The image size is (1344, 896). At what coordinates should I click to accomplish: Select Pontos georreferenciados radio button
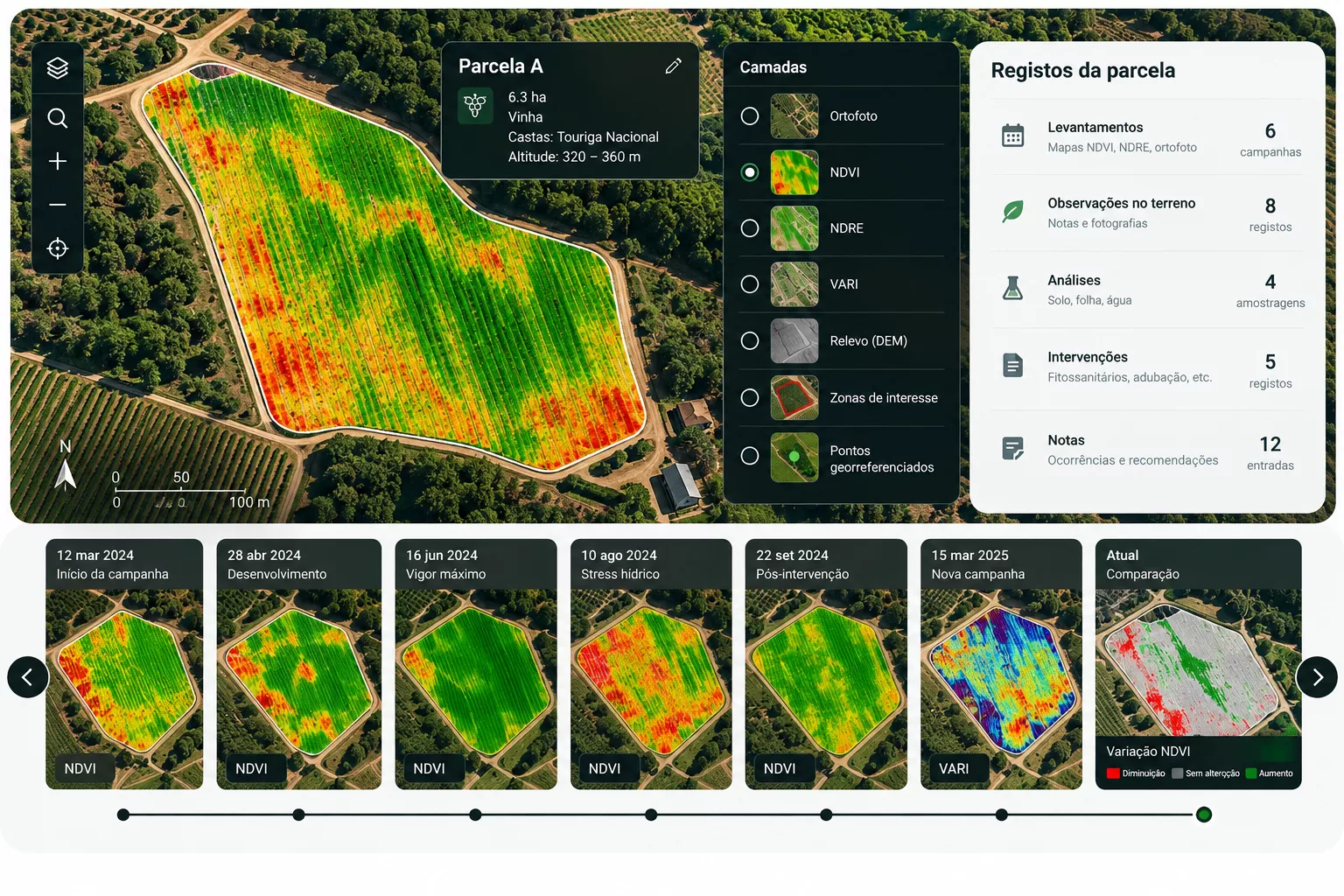[750, 456]
